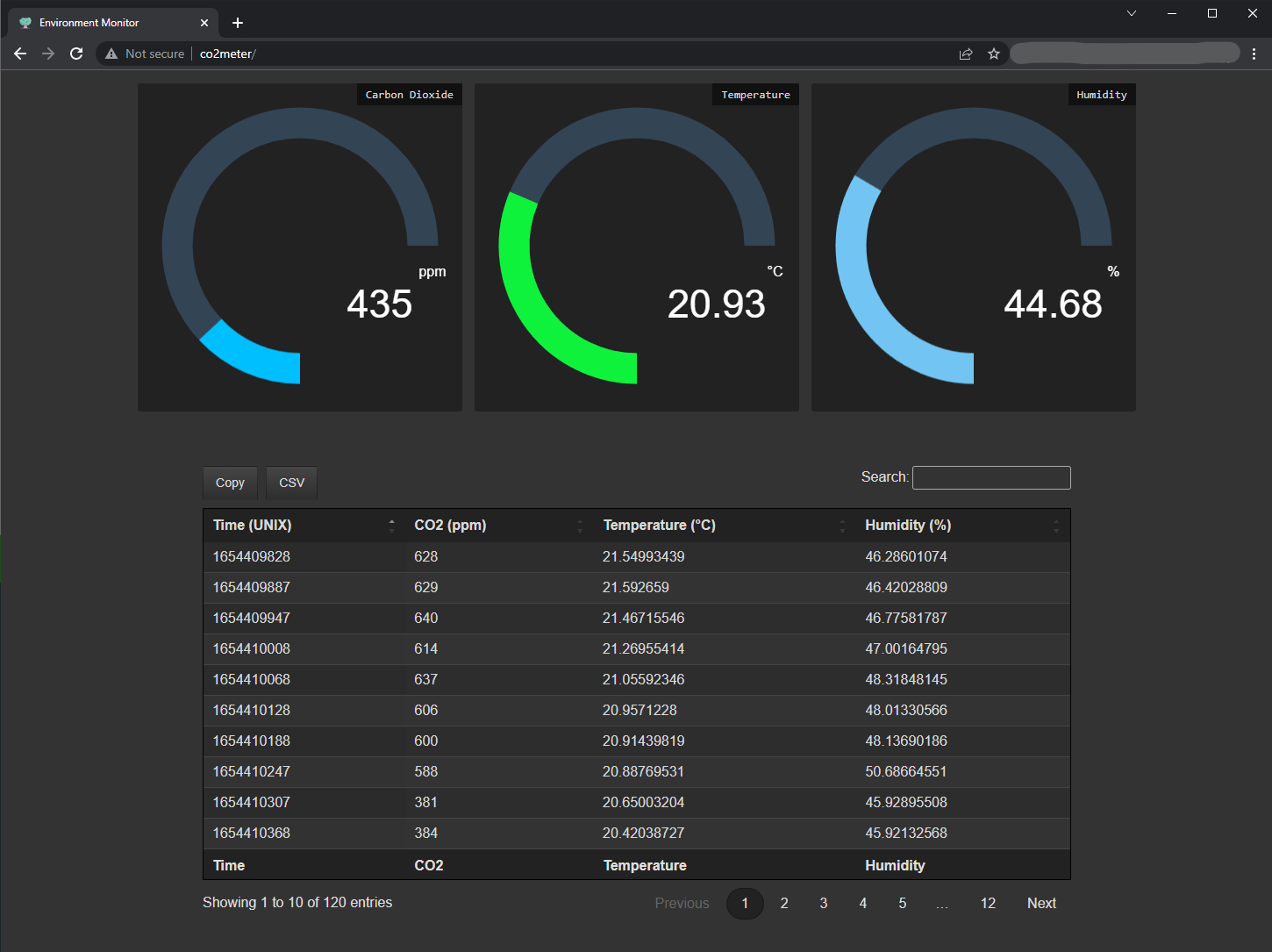Select the humidity value 45.92132568
Image resolution: width=1272 pixels, height=952 pixels.
(x=906, y=833)
